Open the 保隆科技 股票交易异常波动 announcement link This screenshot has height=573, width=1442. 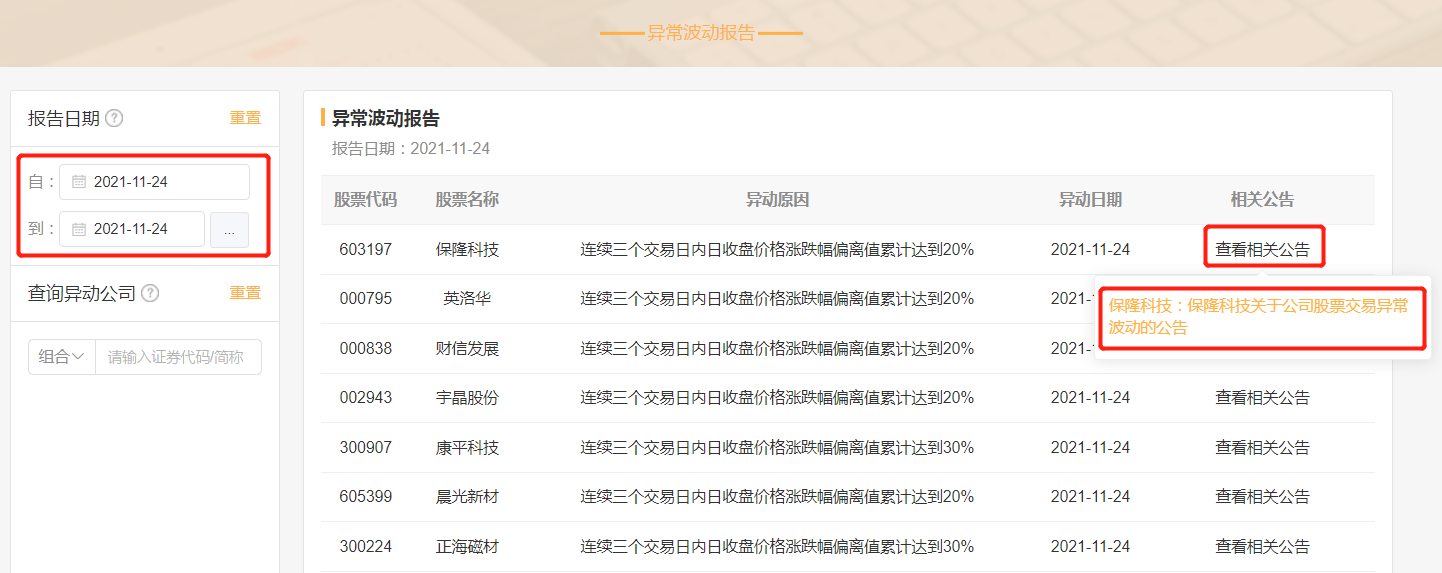point(1258,316)
